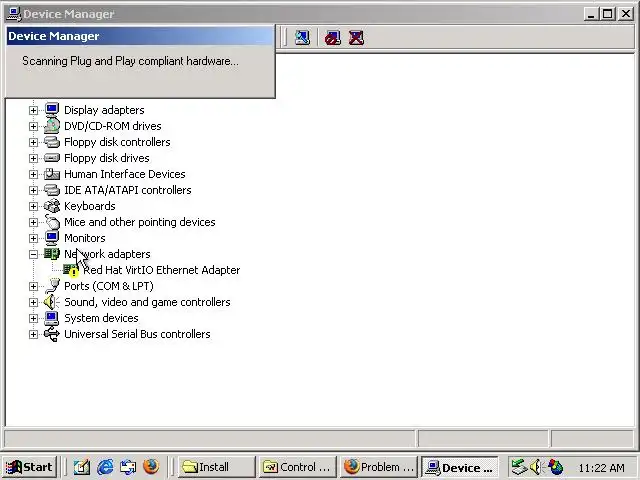This screenshot has height=480, width=640.
Task: Expand the Mice and other pointing devices node
Action: [33, 222]
